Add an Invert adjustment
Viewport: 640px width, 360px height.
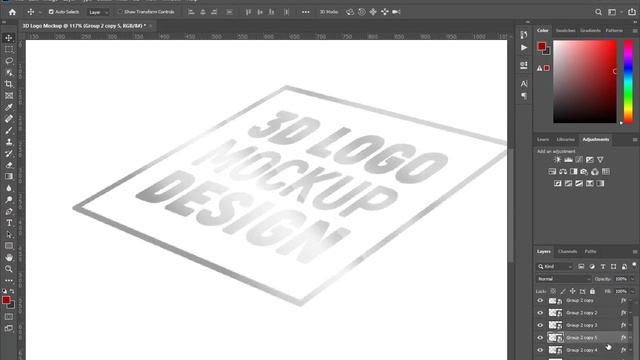[558, 183]
